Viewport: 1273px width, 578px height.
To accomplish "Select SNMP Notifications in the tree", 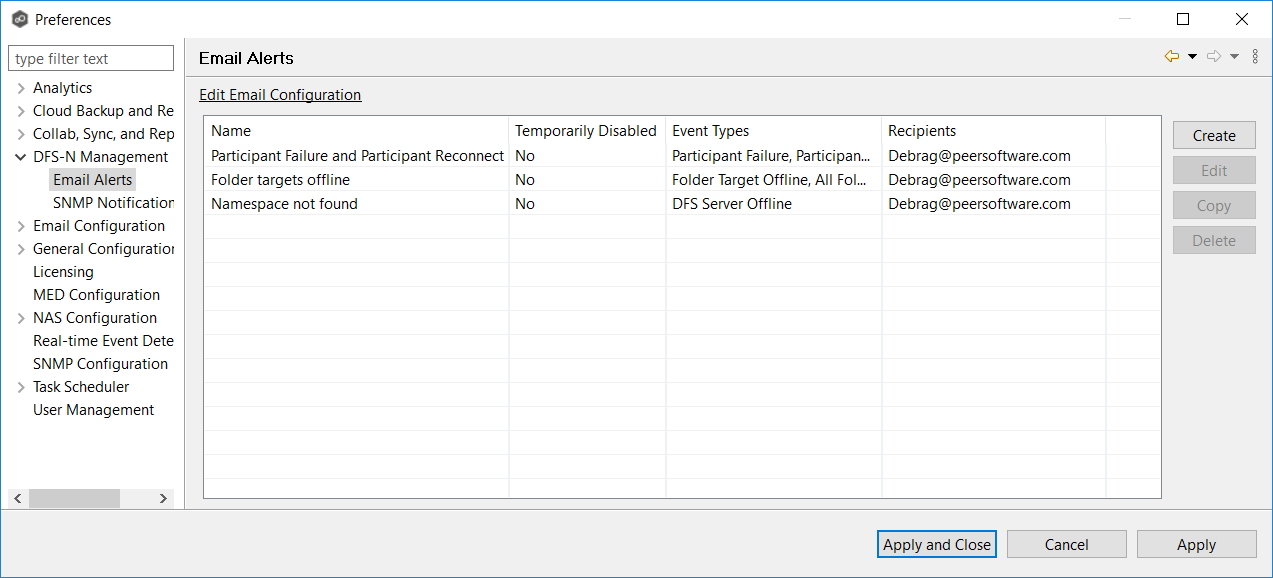I will pos(113,203).
